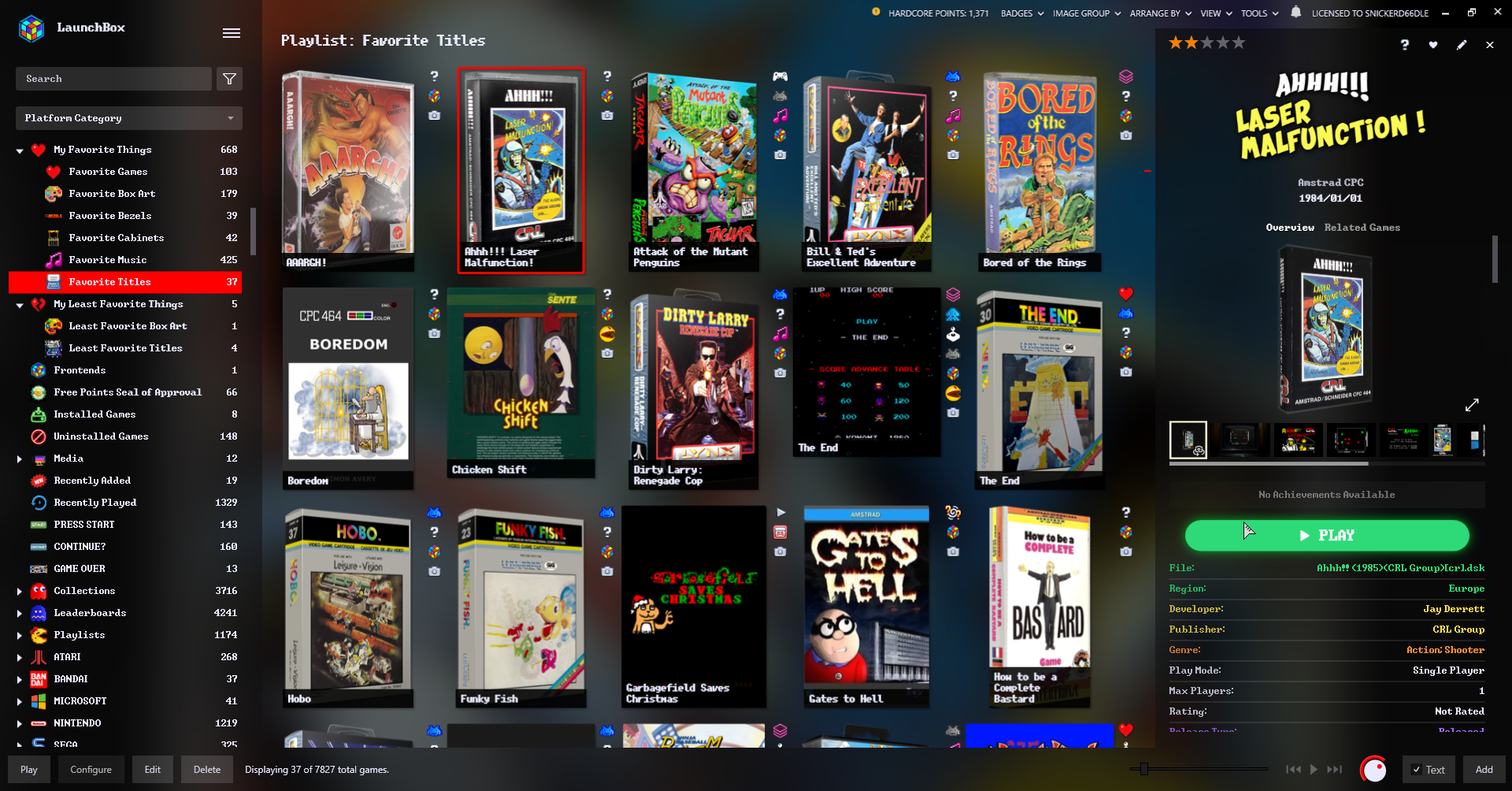Click the Search input field

[x=113, y=79]
